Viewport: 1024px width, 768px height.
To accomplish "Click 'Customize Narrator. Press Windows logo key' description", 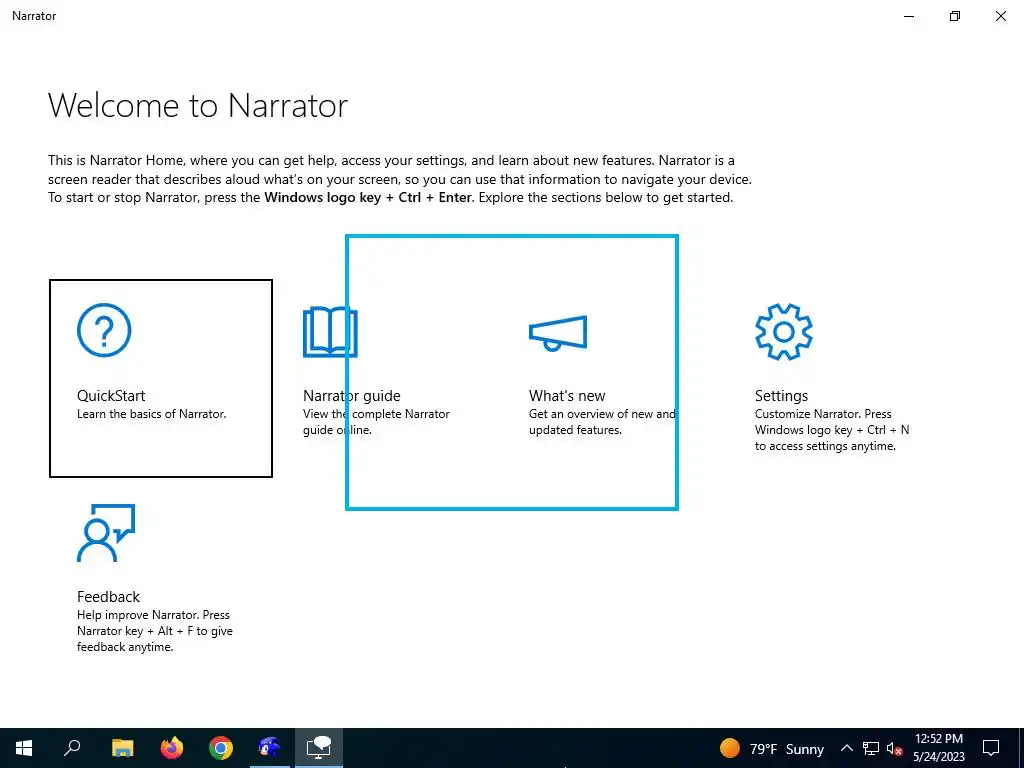I will click(x=832, y=430).
